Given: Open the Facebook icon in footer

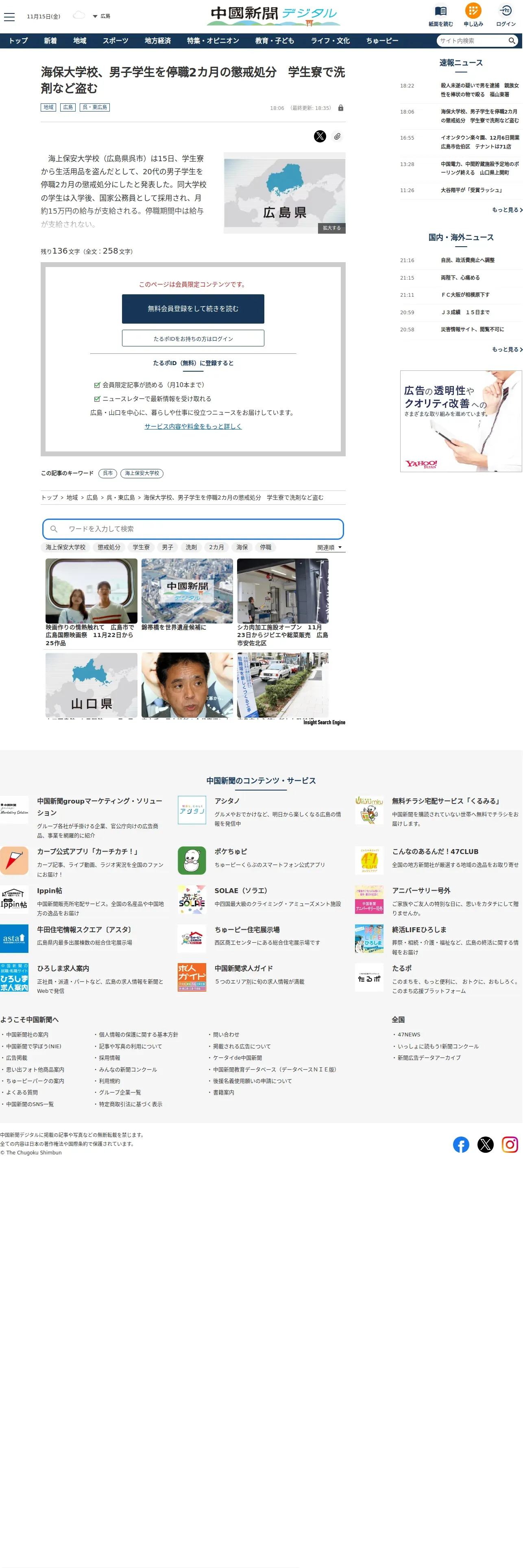Looking at the screenshot, I should [461, 1144].
